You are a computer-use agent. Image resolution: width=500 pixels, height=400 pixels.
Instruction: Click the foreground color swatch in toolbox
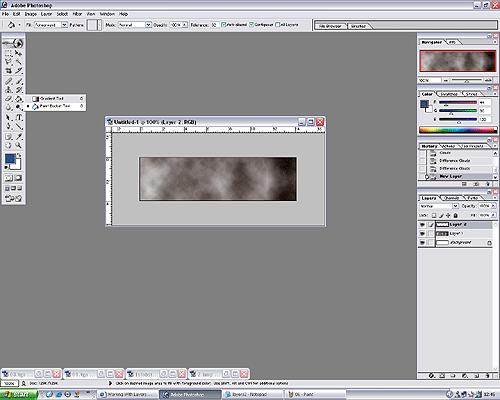click(x=10, y=159)
